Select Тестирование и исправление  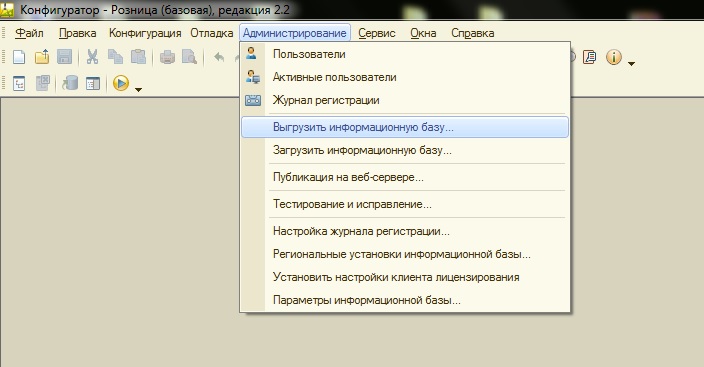(405, 204)
